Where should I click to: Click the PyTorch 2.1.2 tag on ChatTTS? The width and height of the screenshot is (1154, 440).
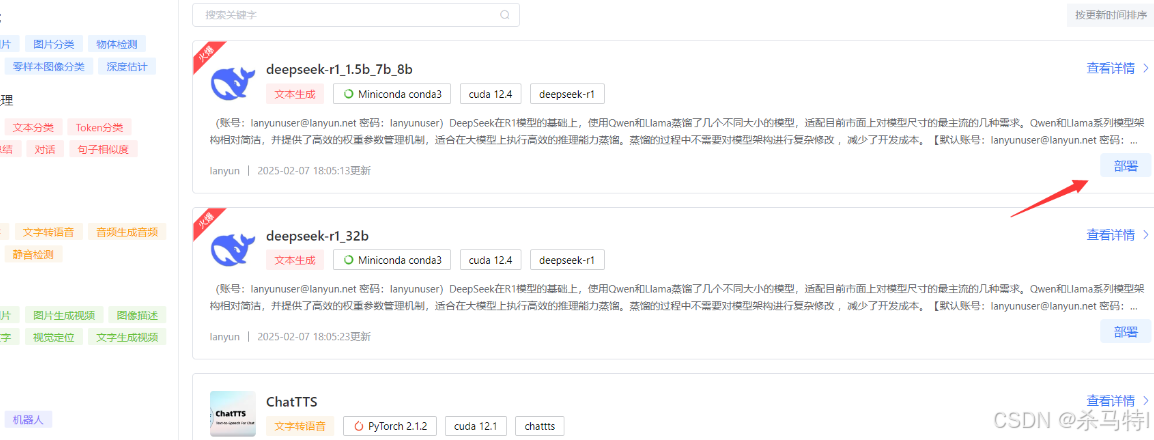click(390, 426)
